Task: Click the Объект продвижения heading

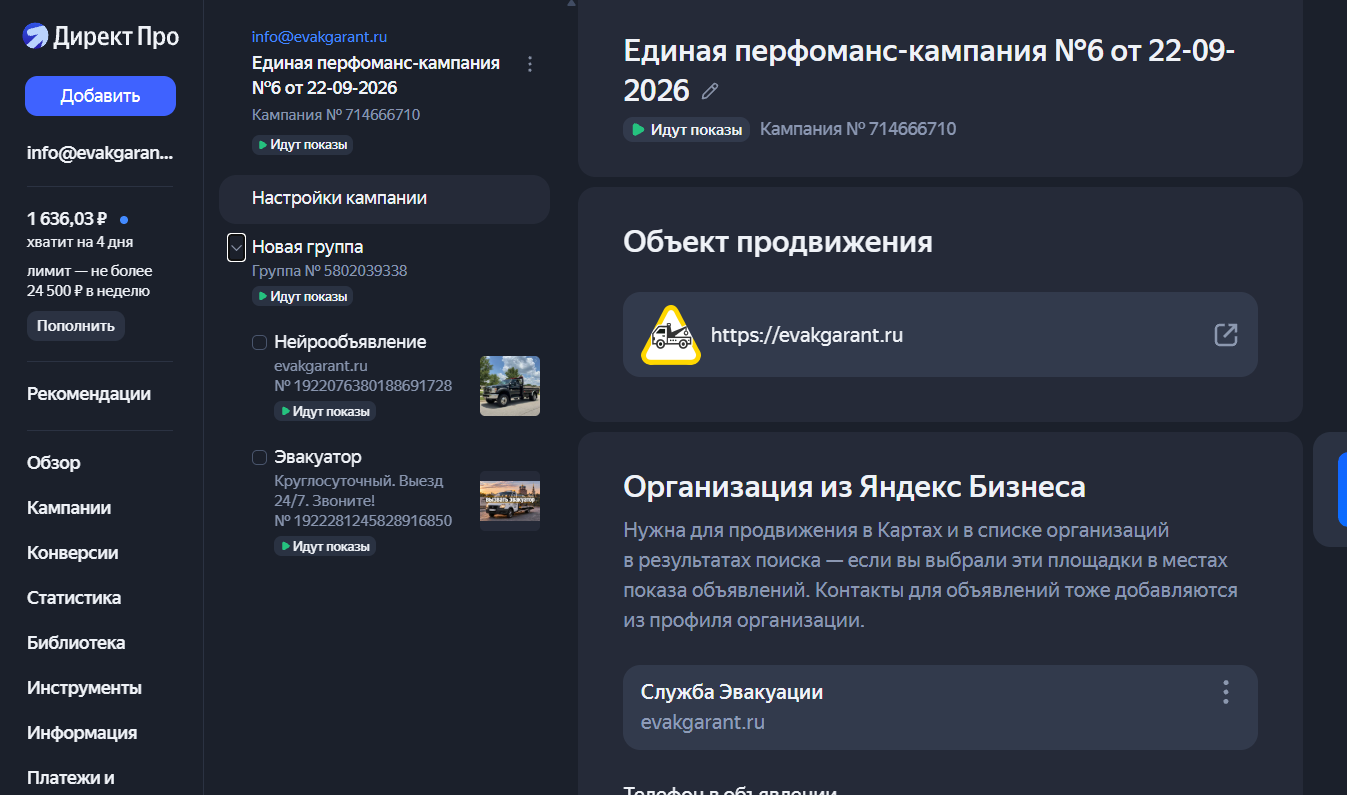Action: (778, 242)
